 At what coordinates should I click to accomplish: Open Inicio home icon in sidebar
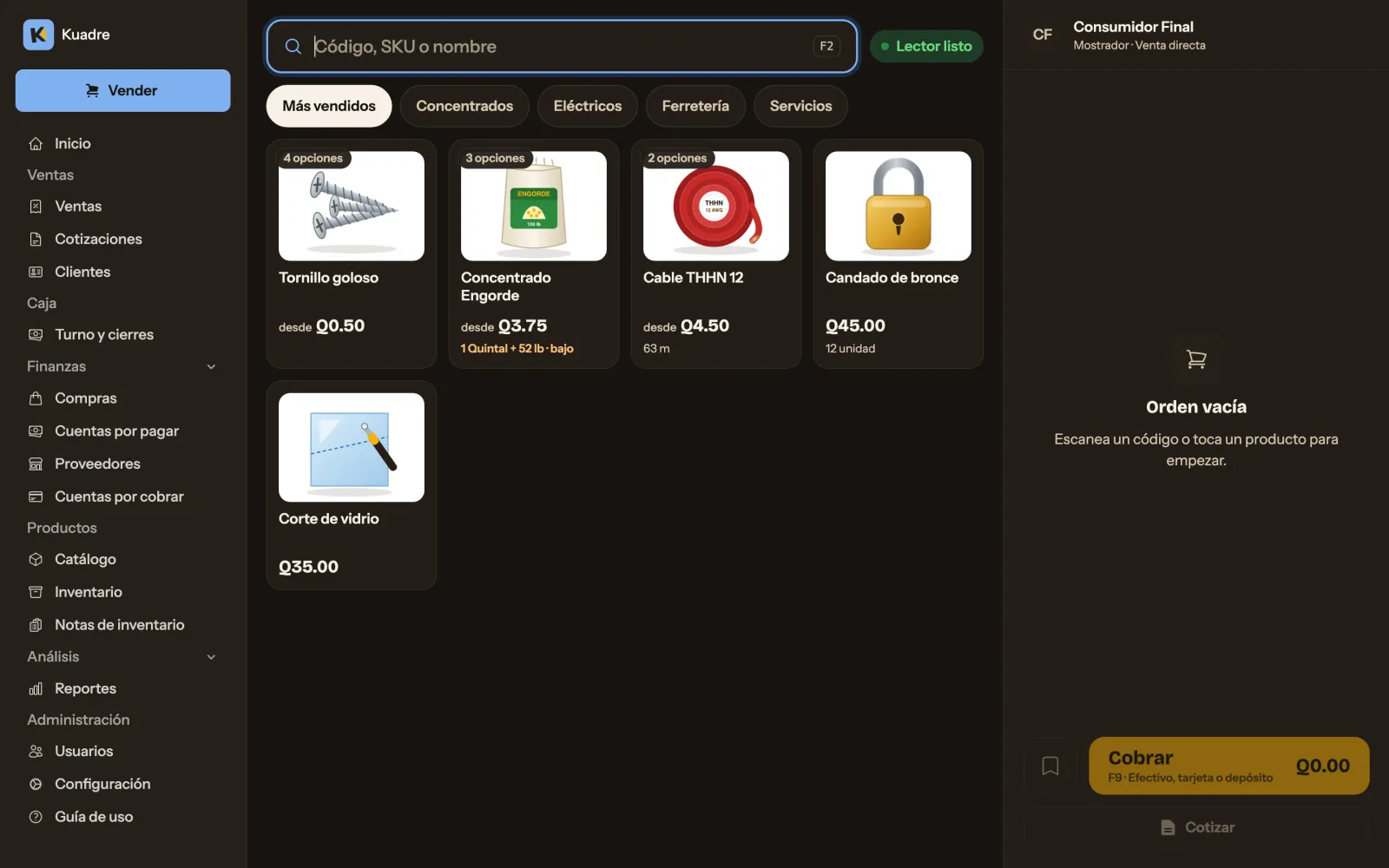(36, 143)
